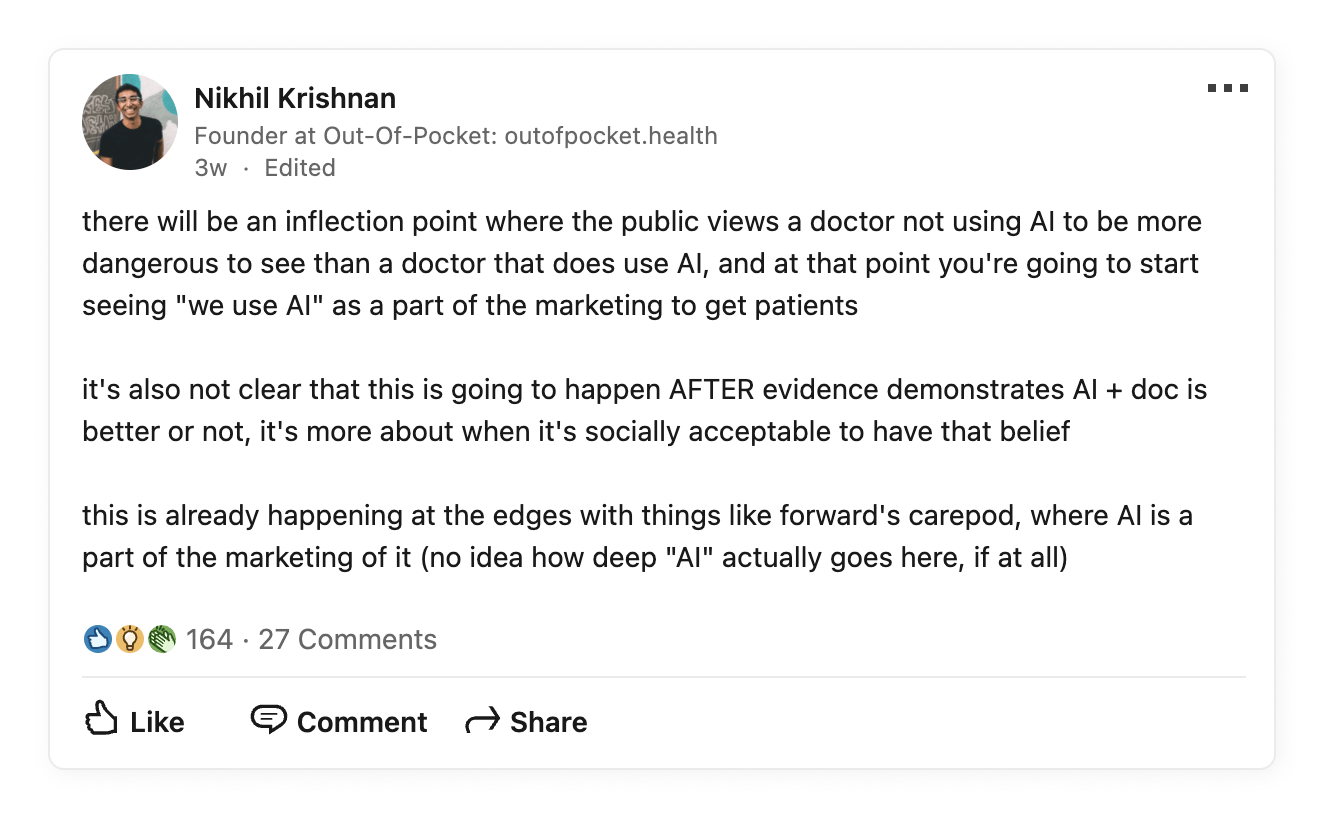Click the blue thumbs-up reaction icon
The image size is (1324, 820).
(97, 639)
